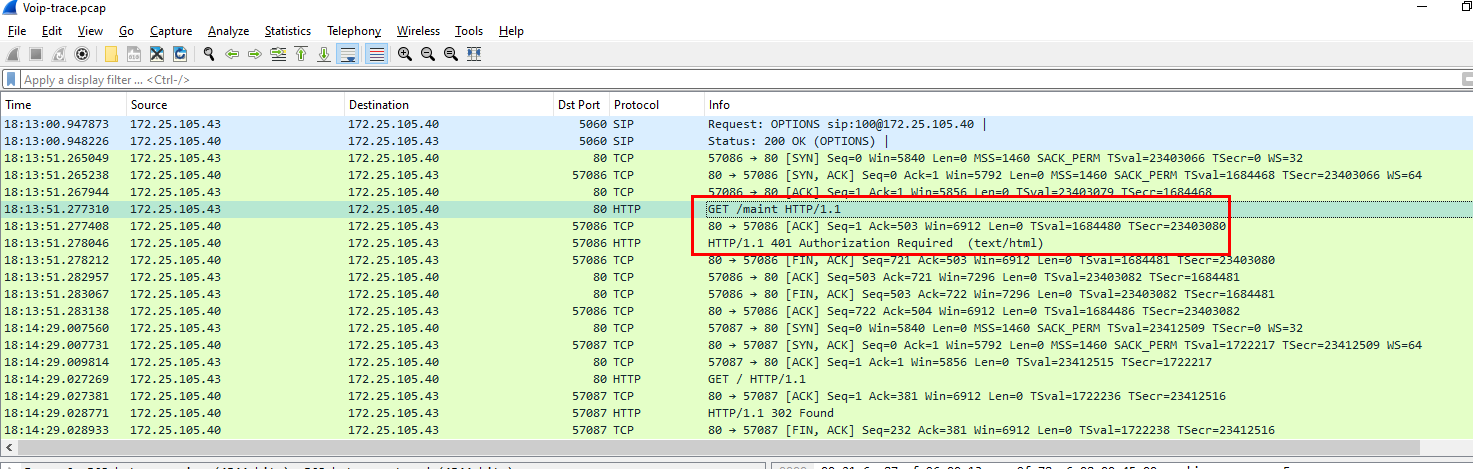Reload the capture file from toolbar
The width and height of the screenshot is (1473, 469).
[x=181, y=54]
